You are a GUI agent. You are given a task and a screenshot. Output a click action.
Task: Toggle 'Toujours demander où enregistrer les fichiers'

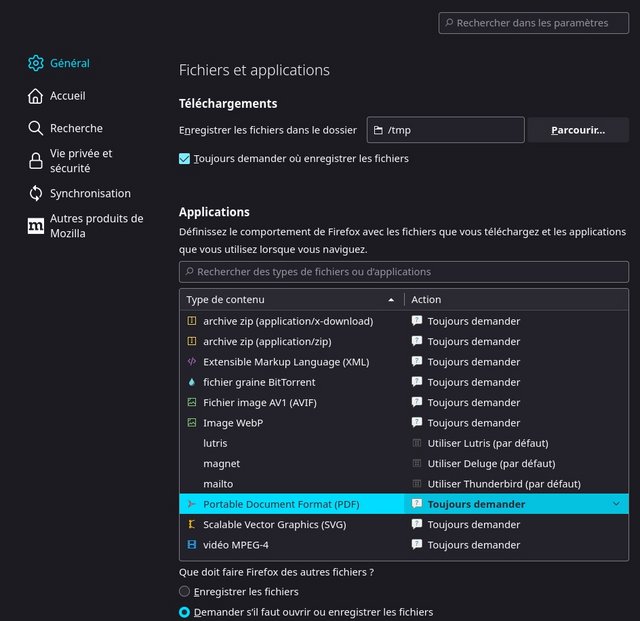click(184, 158)
